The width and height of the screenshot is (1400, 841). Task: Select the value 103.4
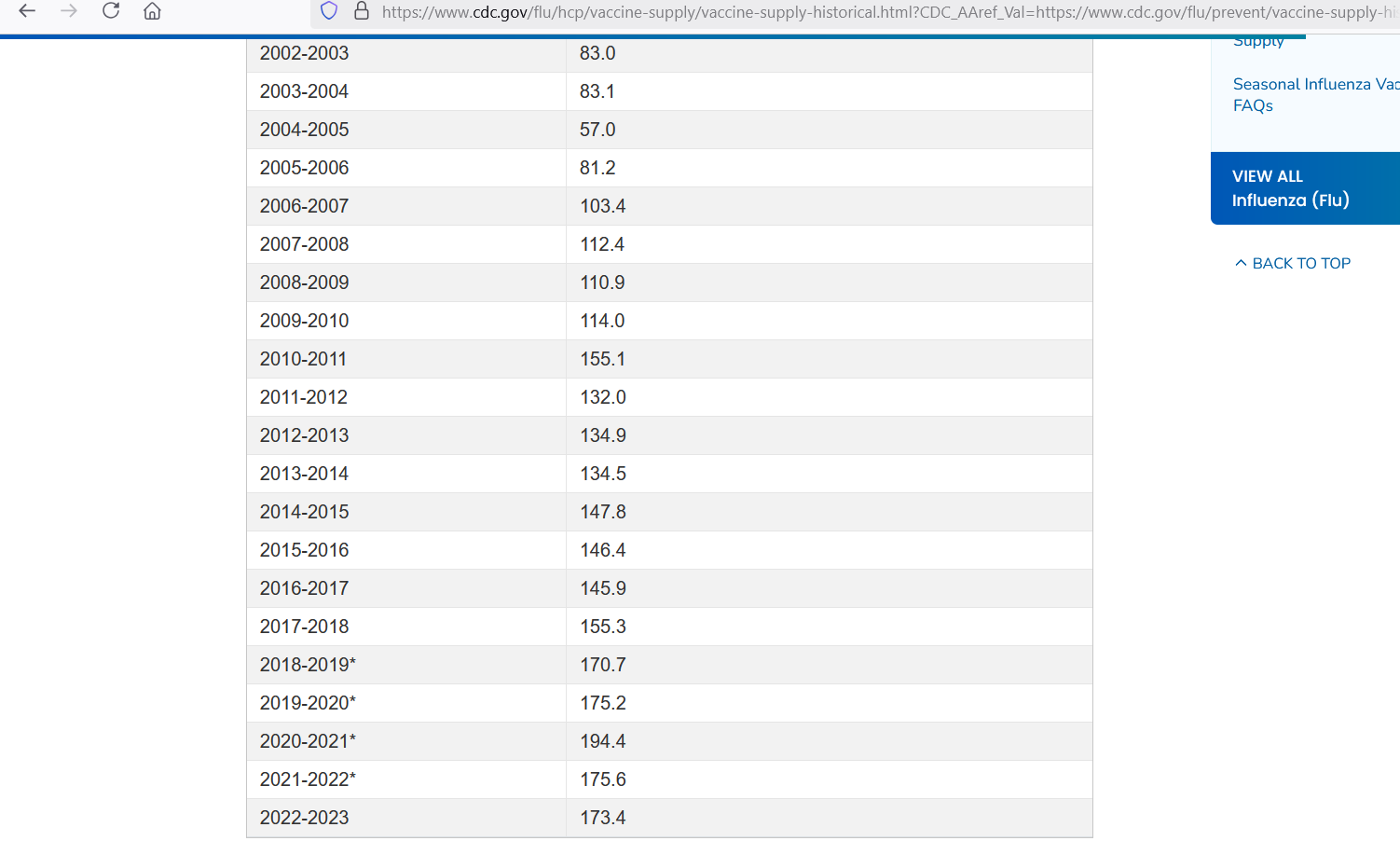(603, 206)
